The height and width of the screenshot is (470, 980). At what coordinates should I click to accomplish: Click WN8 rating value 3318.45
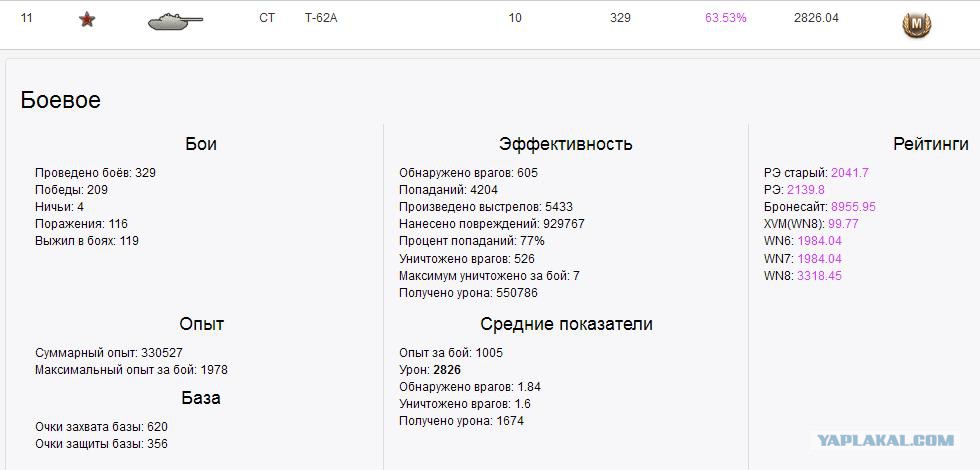[x=819, y=276]
